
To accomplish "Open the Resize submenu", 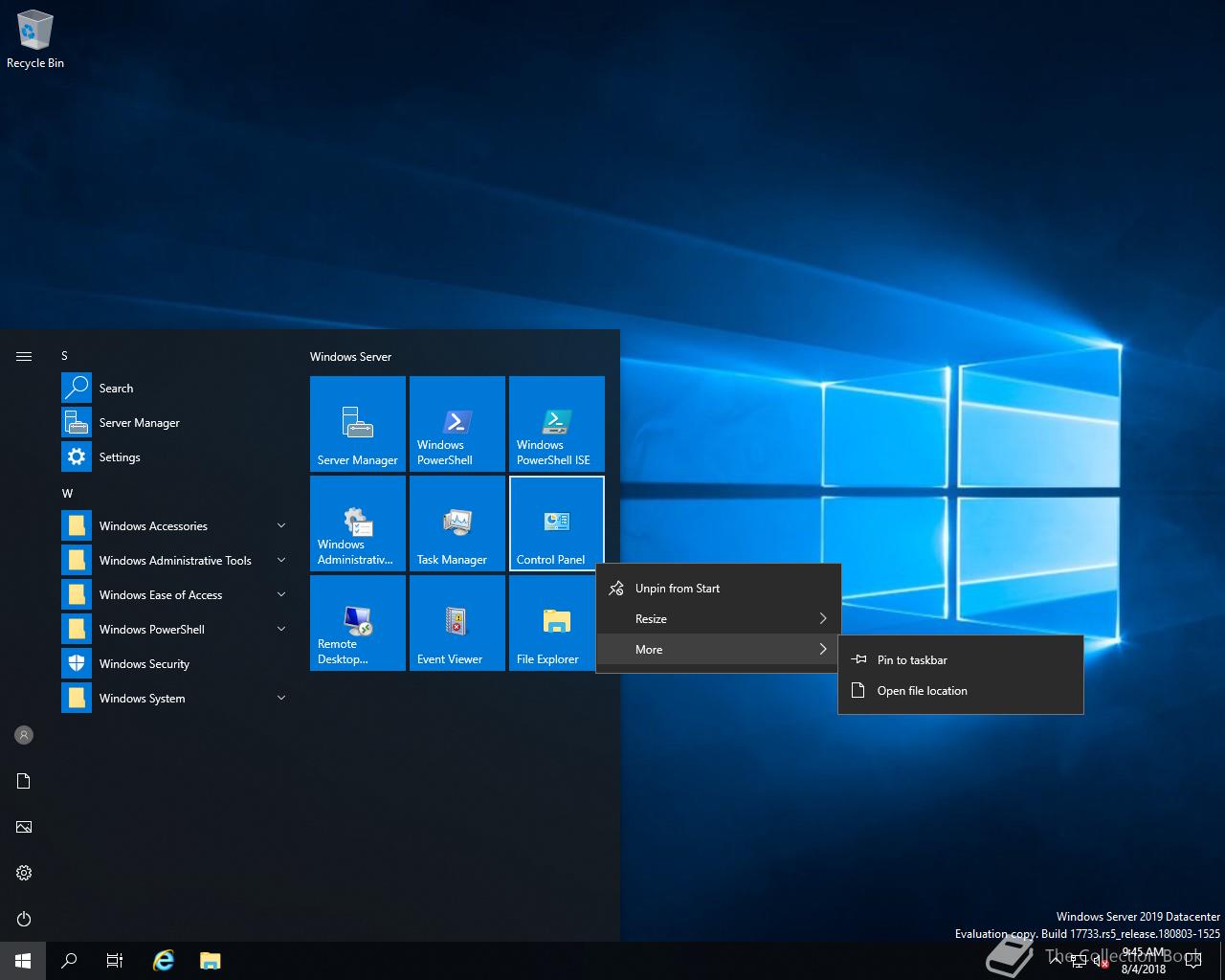I will point(718,619).
